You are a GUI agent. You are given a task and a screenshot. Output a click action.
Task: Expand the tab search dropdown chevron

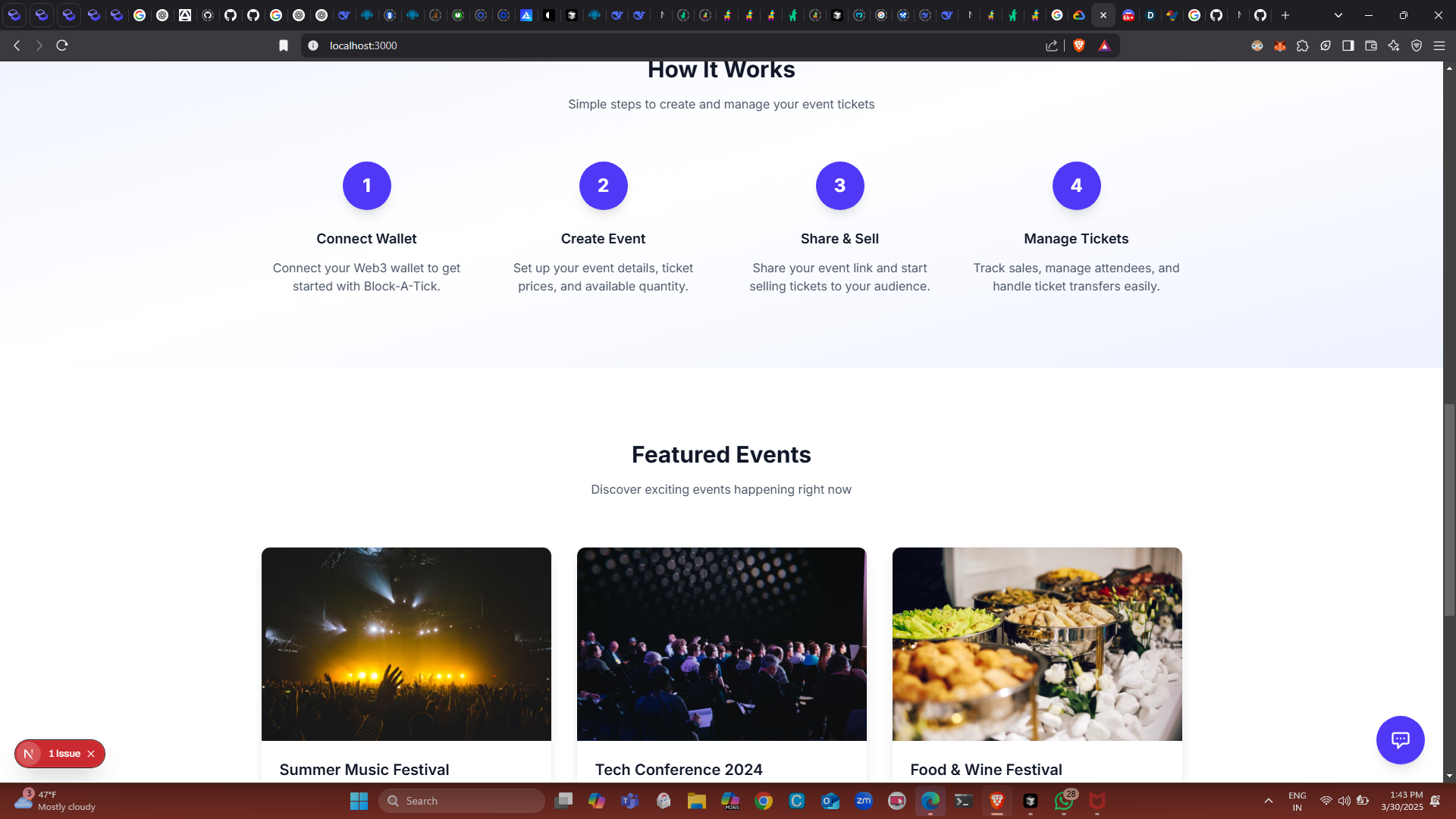coord(1338,15)
